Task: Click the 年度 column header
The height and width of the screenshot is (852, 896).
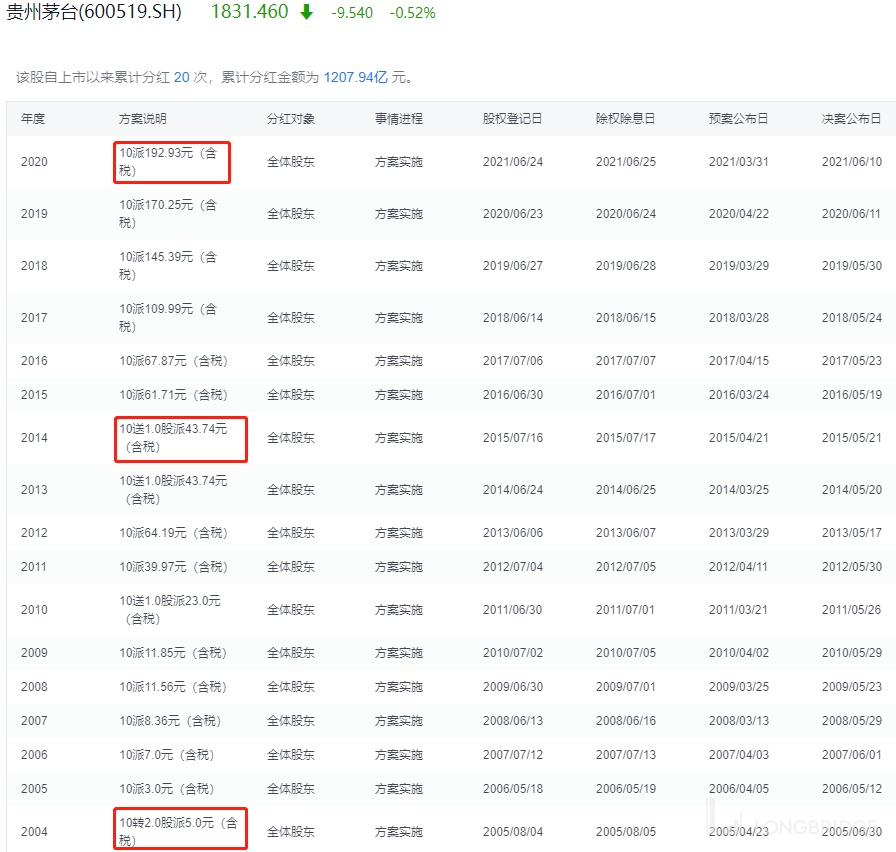Action: pyautogui.click(x=33, y=119)
